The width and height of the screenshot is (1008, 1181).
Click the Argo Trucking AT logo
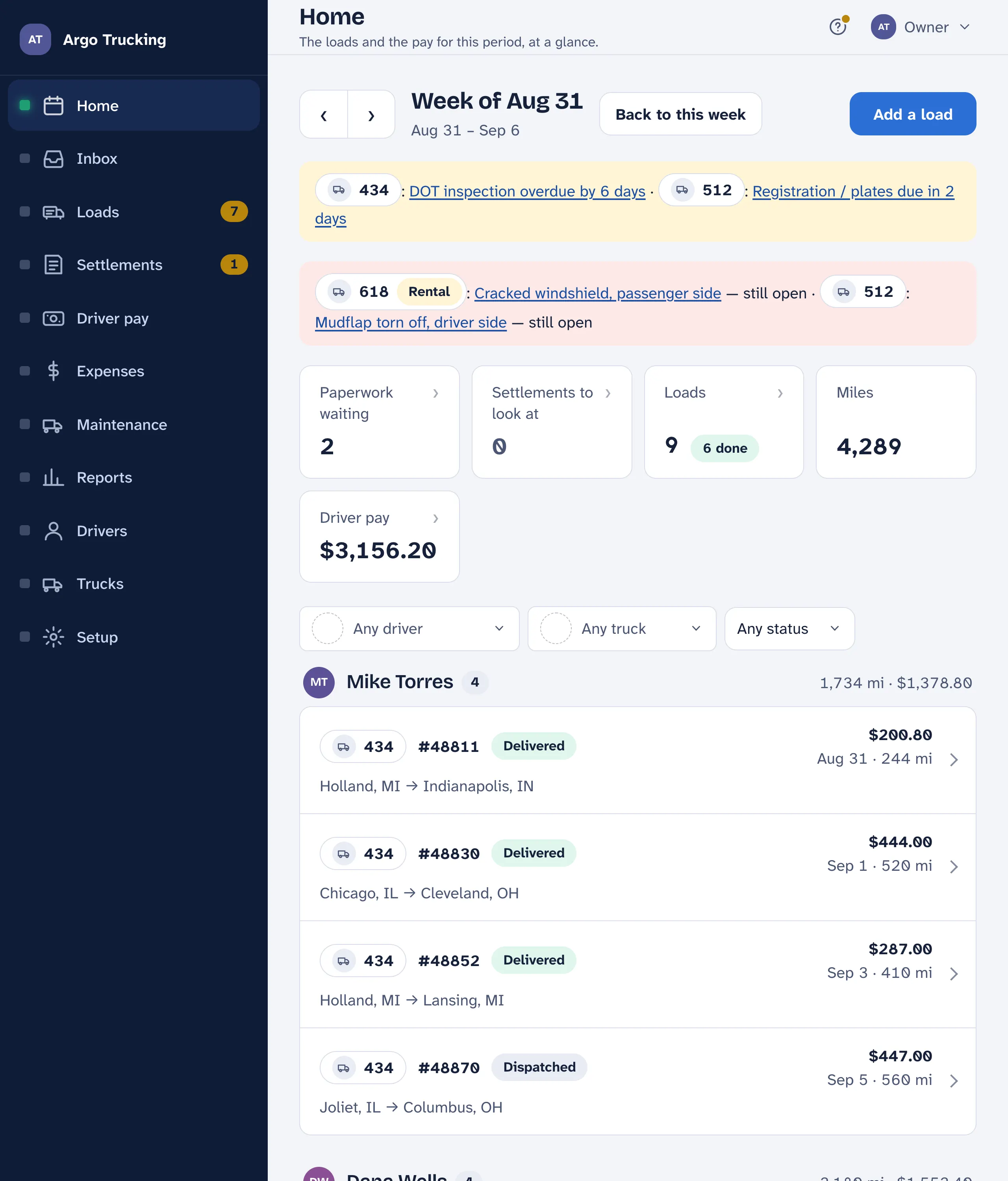[35, 39]
